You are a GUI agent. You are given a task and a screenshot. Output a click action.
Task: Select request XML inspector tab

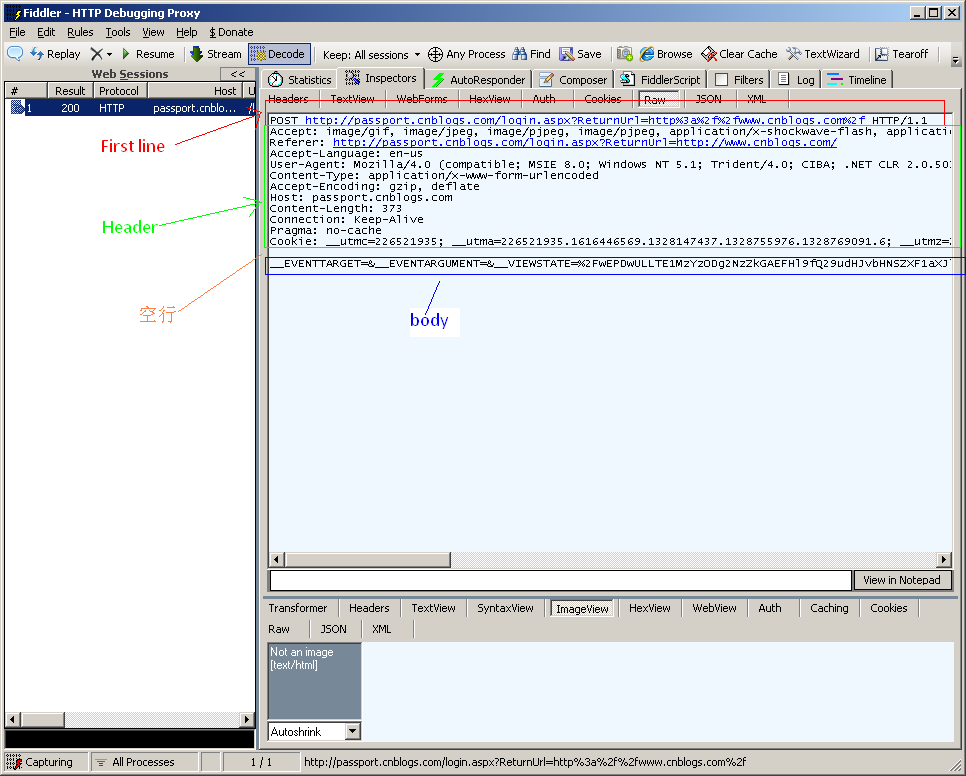[x=757, y=99]
